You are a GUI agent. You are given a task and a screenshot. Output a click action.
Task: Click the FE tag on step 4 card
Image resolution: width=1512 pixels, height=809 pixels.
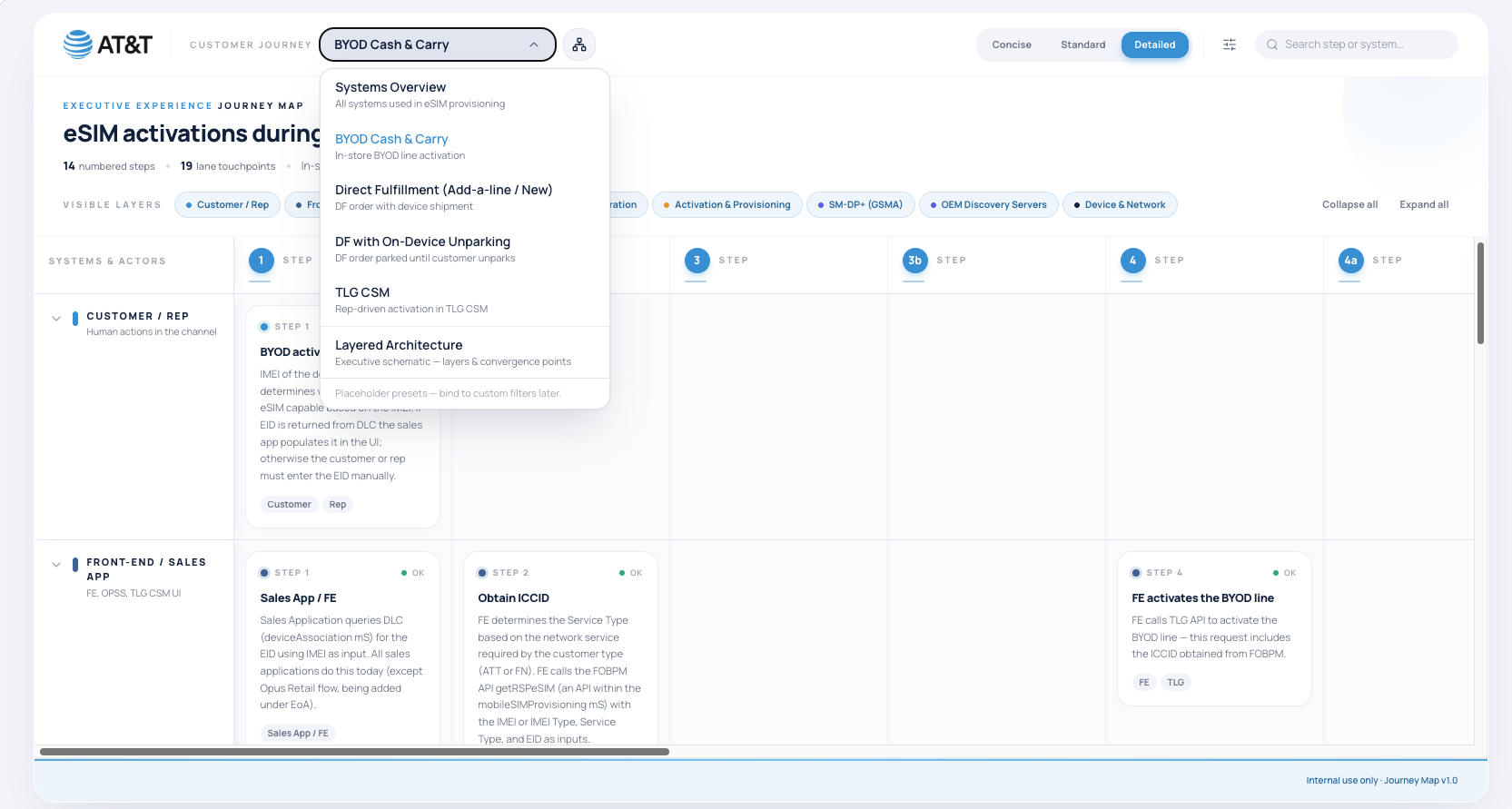1144,683
